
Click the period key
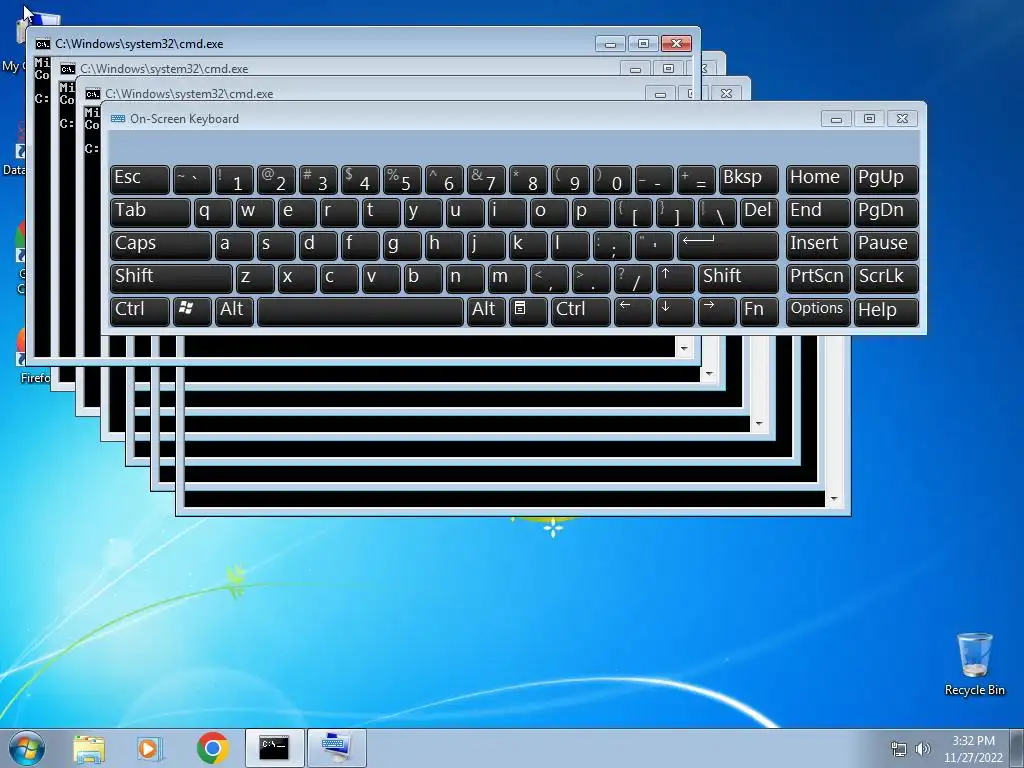tap(591, 278)
